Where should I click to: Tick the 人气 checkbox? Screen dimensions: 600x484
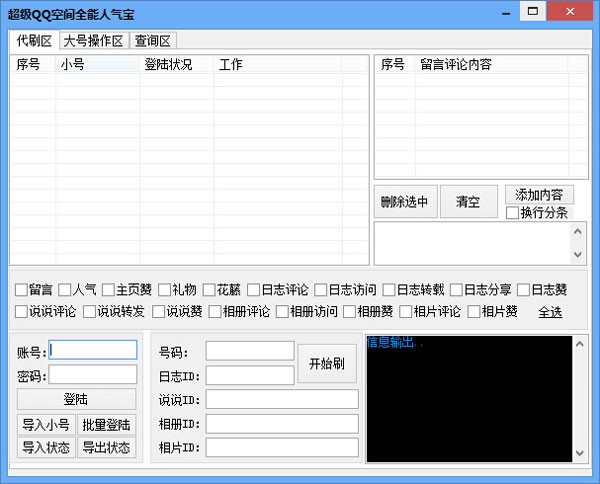coord(65,290)
